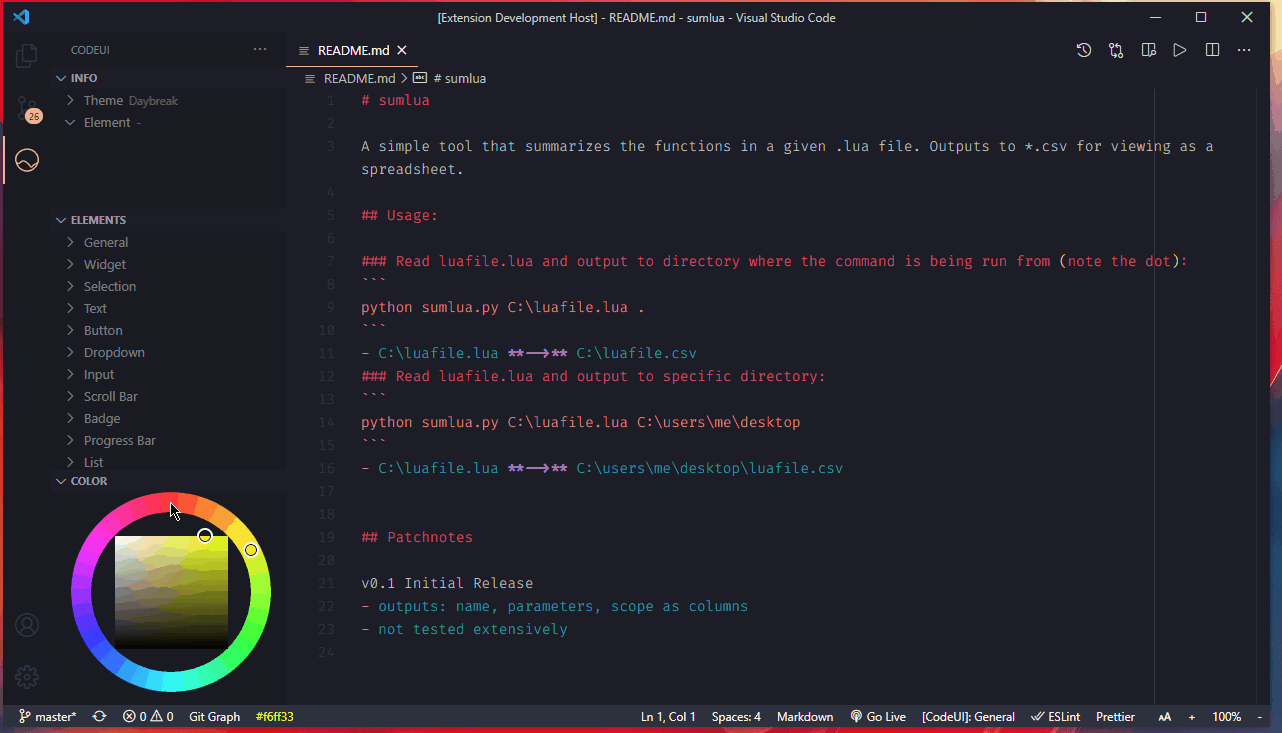1282x733 pixels.
Task: Collapse the COLOR section
Action: click(x=168, y=481)
